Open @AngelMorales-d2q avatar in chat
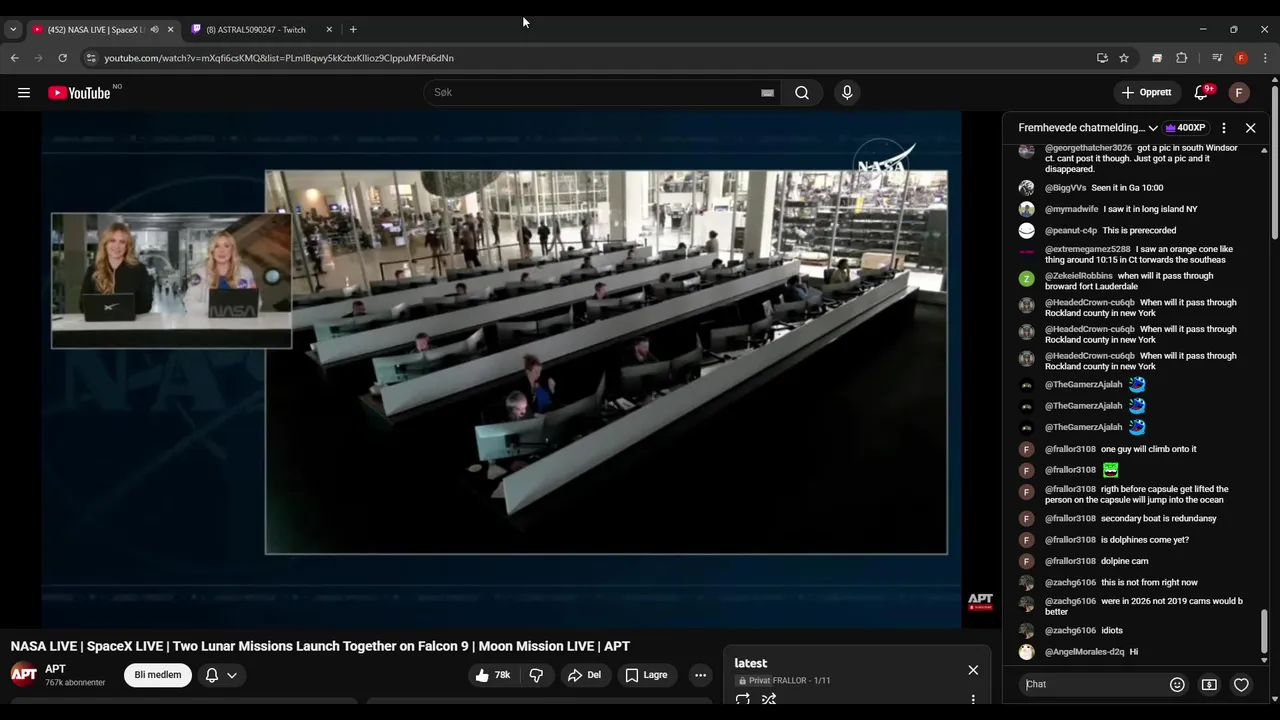 click(1026, 652)
